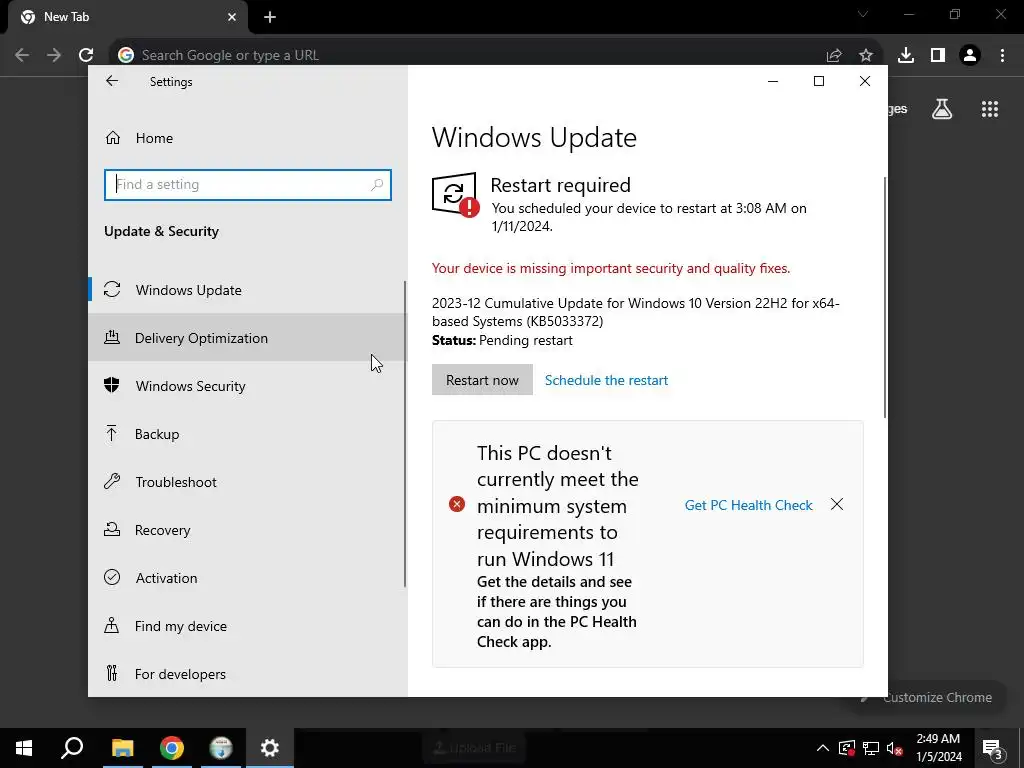Click the search magnifier in Find a setting
Viewport: 1024px width, 768px height.
point(377,185)
